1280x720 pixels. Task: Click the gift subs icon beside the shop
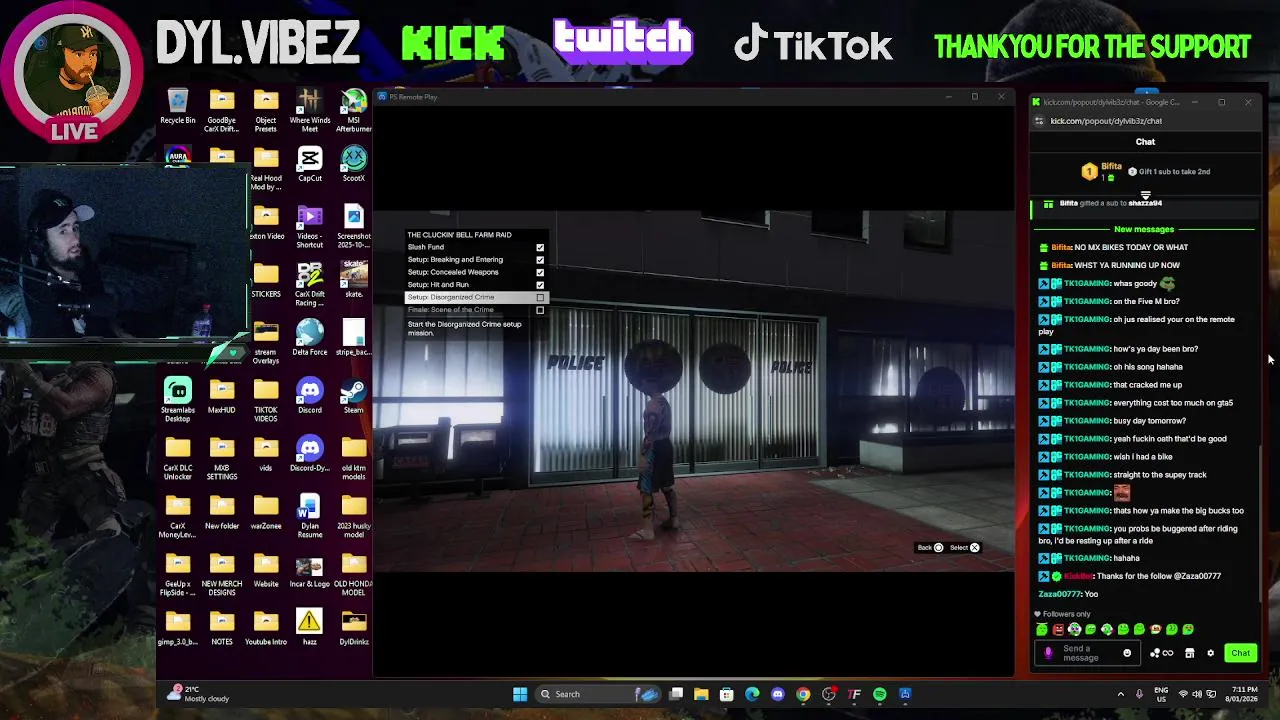click(1161, 653)
